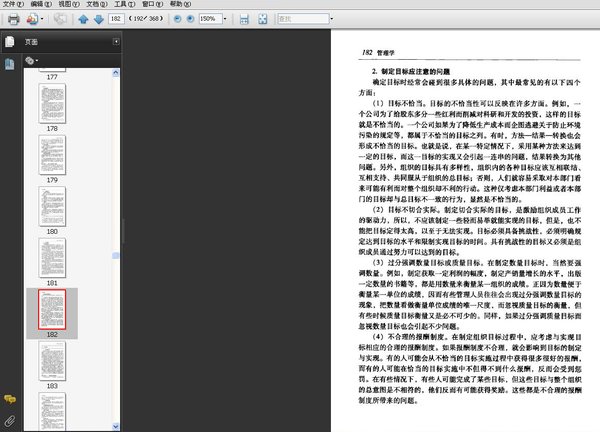
Task: Open the bookmarks panel icon in the sidebar
Action: pyautogui.click(x=10, y=63)
